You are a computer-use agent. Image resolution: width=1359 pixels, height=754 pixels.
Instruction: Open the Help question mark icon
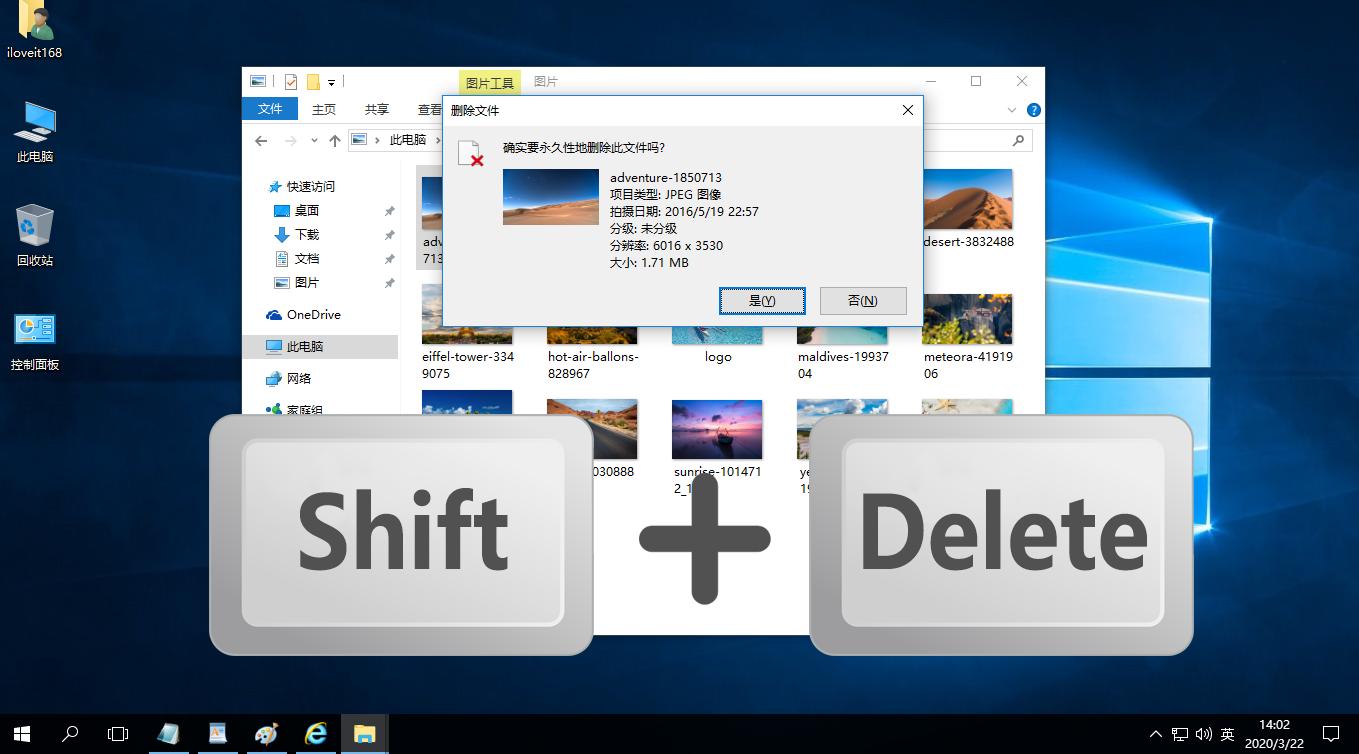point(1033,110)
